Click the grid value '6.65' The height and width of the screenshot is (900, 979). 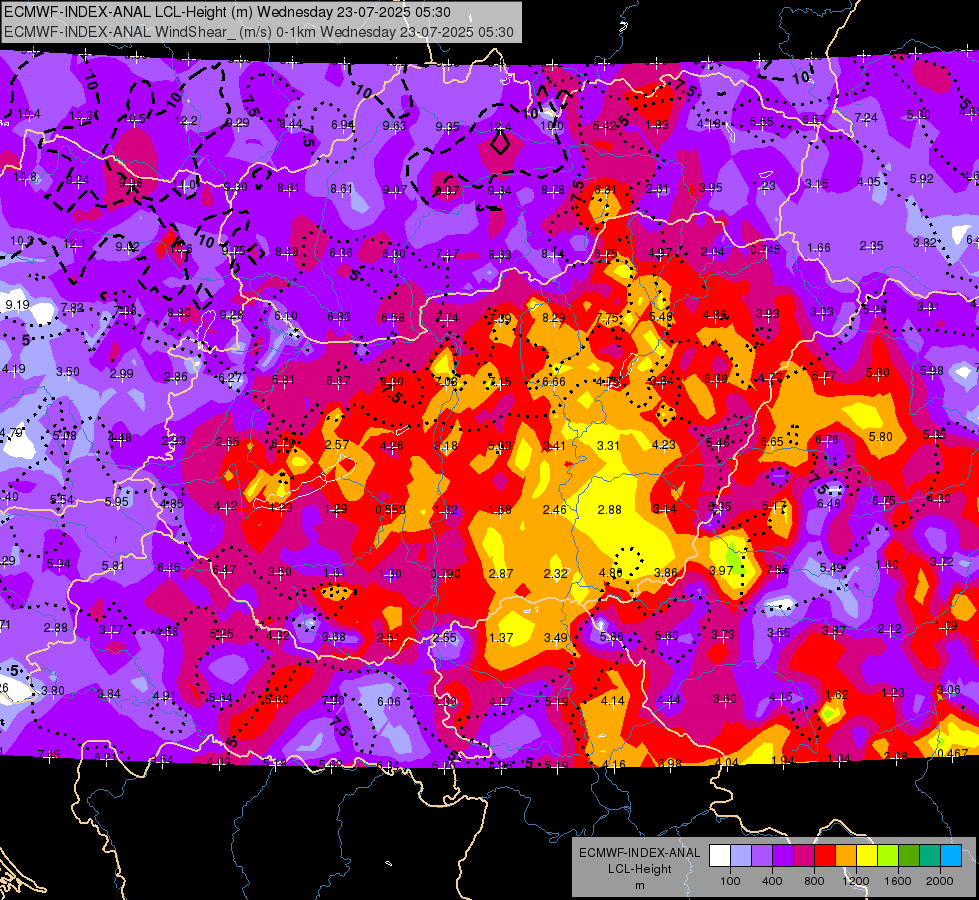click(x=772, y=442)
